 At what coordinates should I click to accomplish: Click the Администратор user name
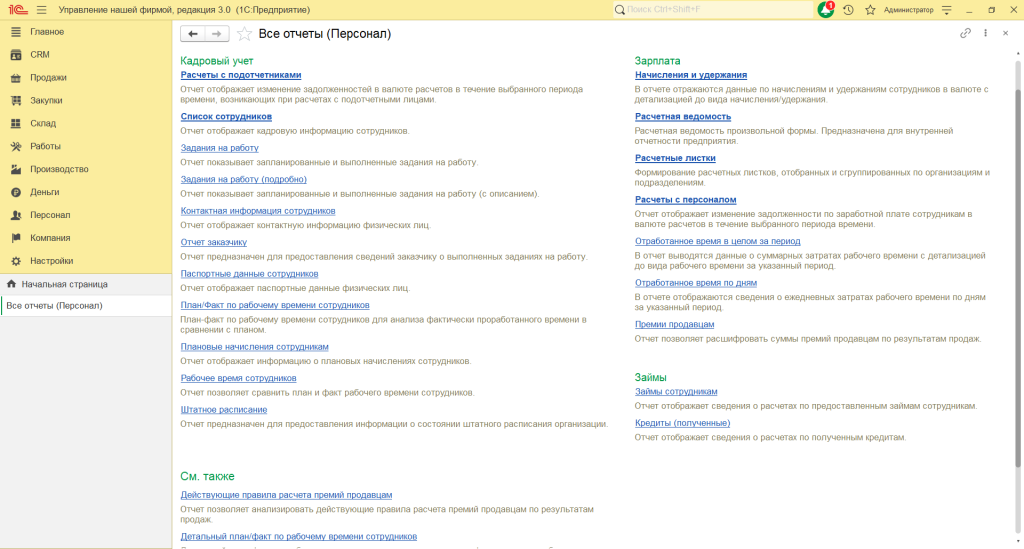(x=909, y=10)
